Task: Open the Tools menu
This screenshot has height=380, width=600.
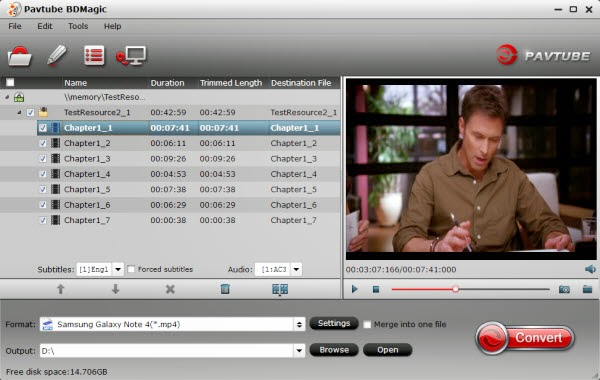Action: (78, 26)
